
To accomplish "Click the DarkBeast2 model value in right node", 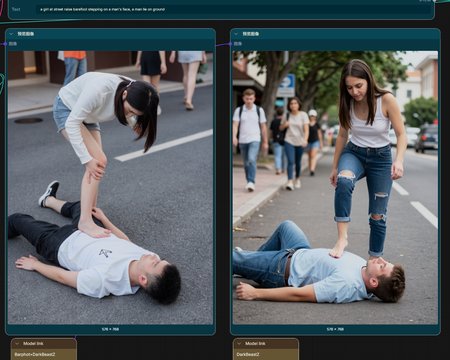I will click(x=248, y=354).
